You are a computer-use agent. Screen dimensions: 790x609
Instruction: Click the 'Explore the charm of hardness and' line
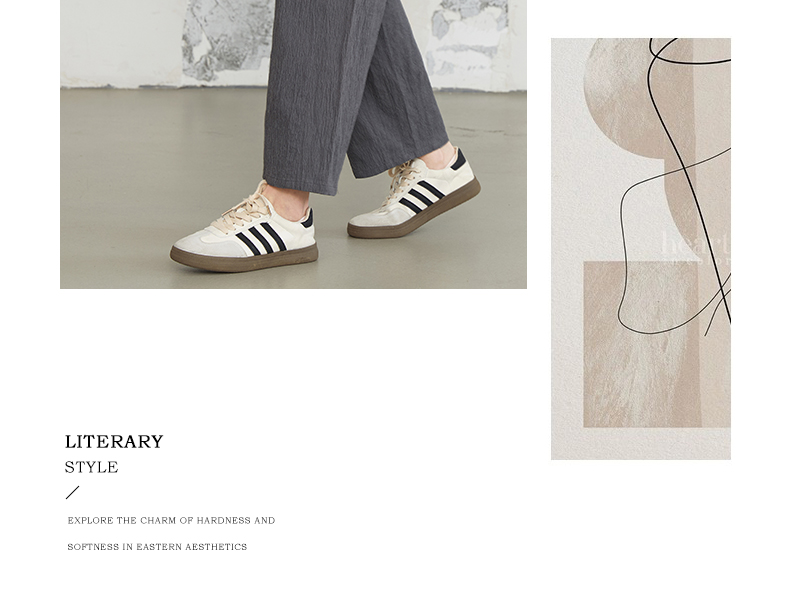(x=171, y=520)
